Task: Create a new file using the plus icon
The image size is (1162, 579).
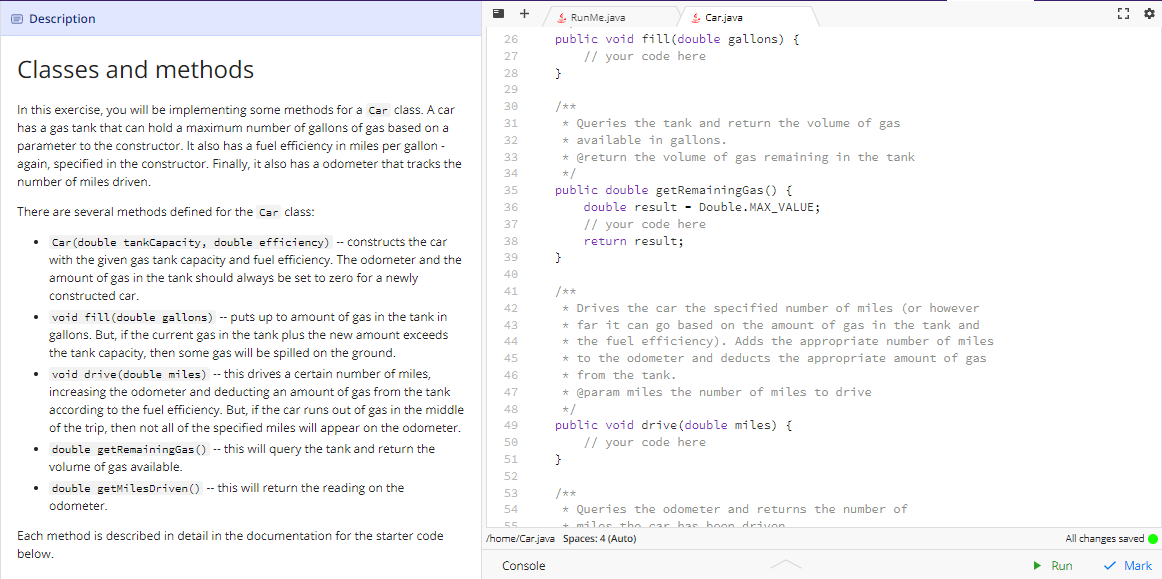Action: point(524,13)
